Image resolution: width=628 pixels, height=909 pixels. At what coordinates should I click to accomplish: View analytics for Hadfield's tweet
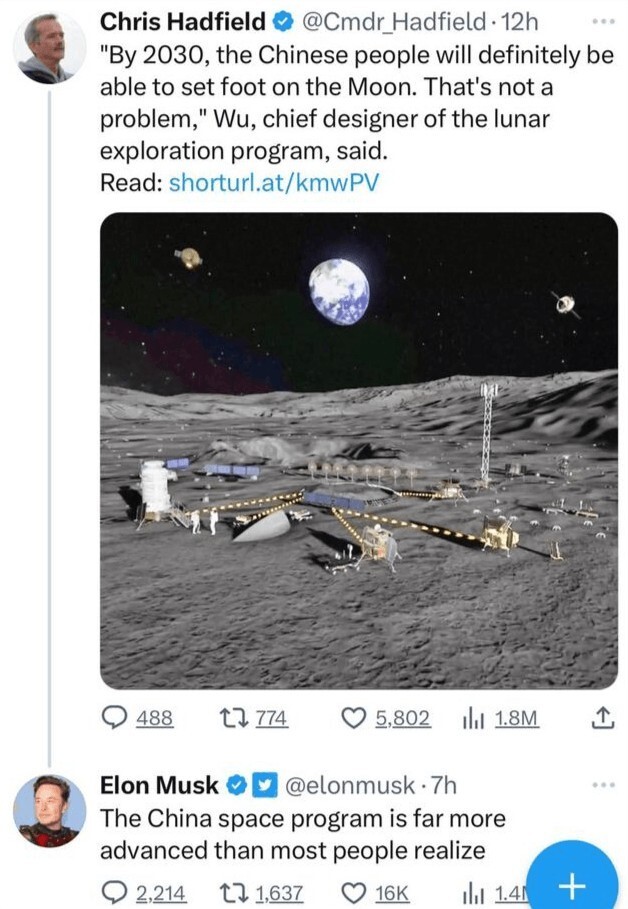(x=472, y=717)
